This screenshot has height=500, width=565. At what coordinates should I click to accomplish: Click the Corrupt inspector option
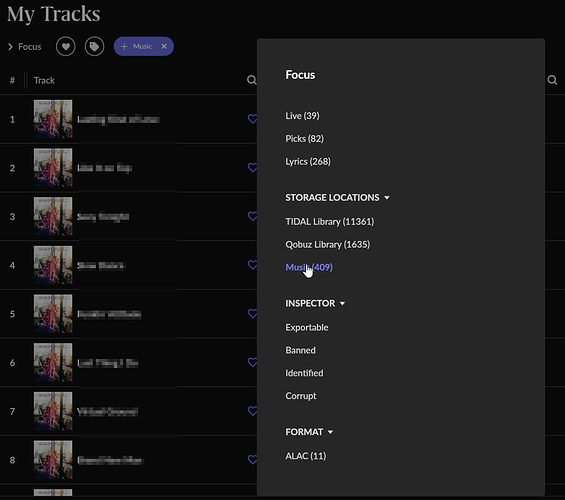point(301,396)
